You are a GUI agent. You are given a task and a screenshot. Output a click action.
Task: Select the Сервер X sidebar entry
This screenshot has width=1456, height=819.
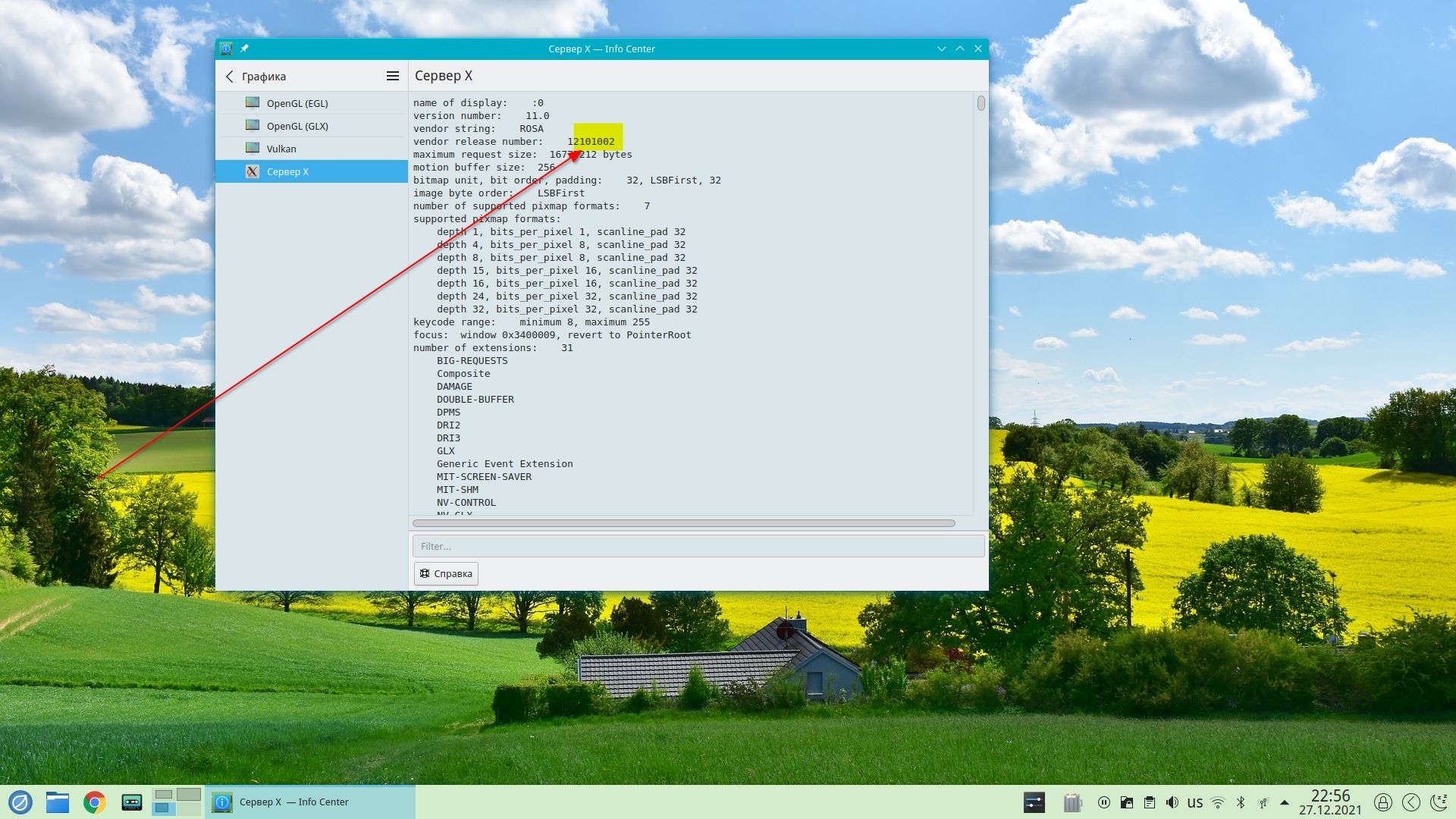coord(287,171)
